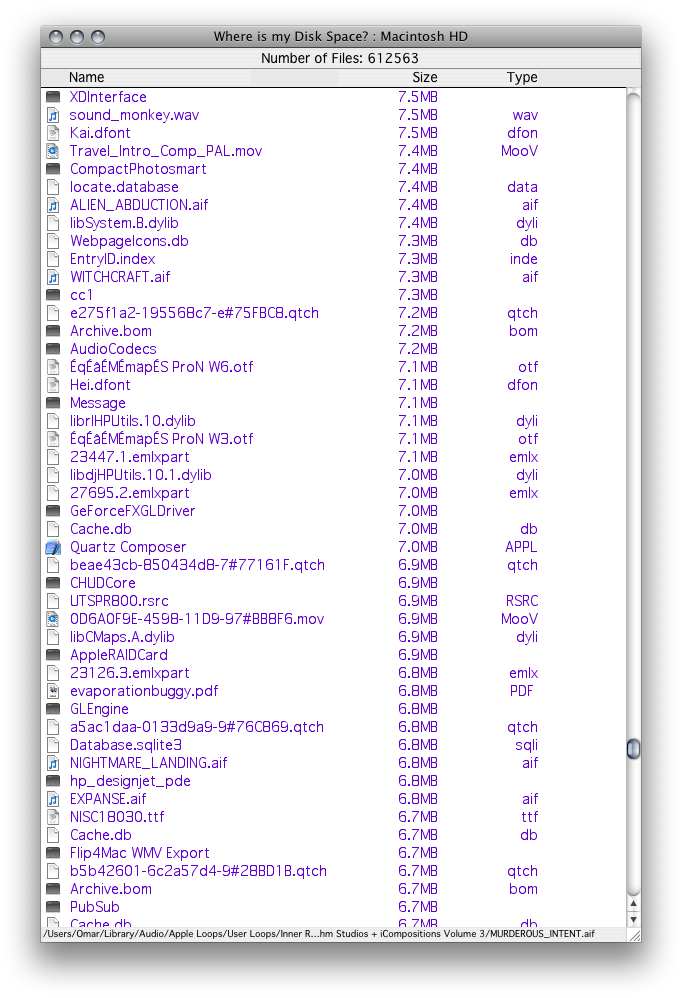Click the folder icon beside AudioCodecs
Screen dimensions: 682x998
(x=53, y=349)
